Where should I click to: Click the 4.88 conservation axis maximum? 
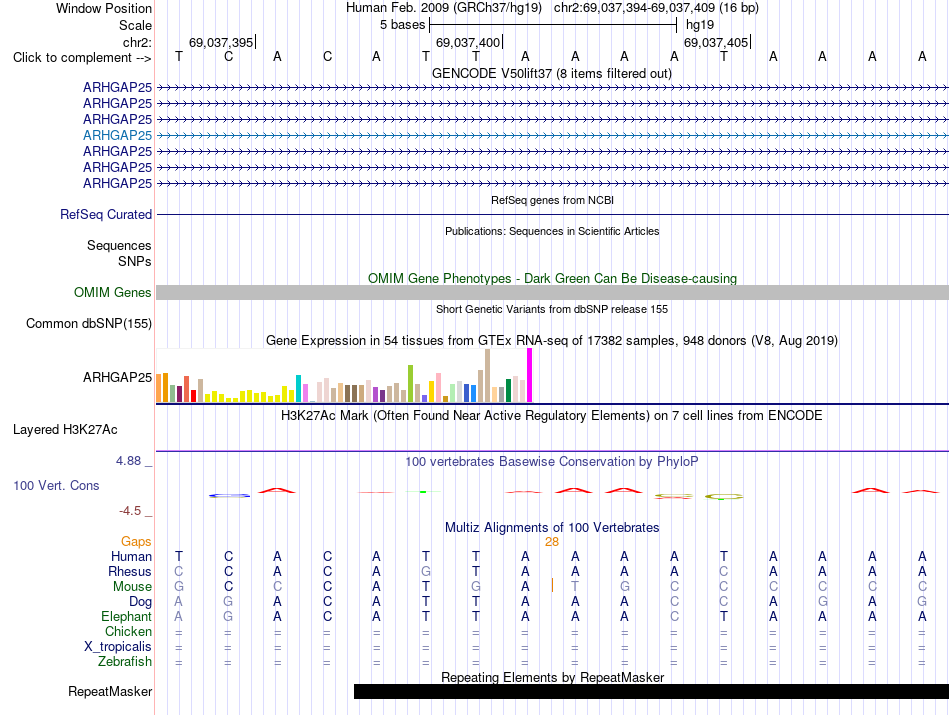pyautogui.click(x=128, y=461)
